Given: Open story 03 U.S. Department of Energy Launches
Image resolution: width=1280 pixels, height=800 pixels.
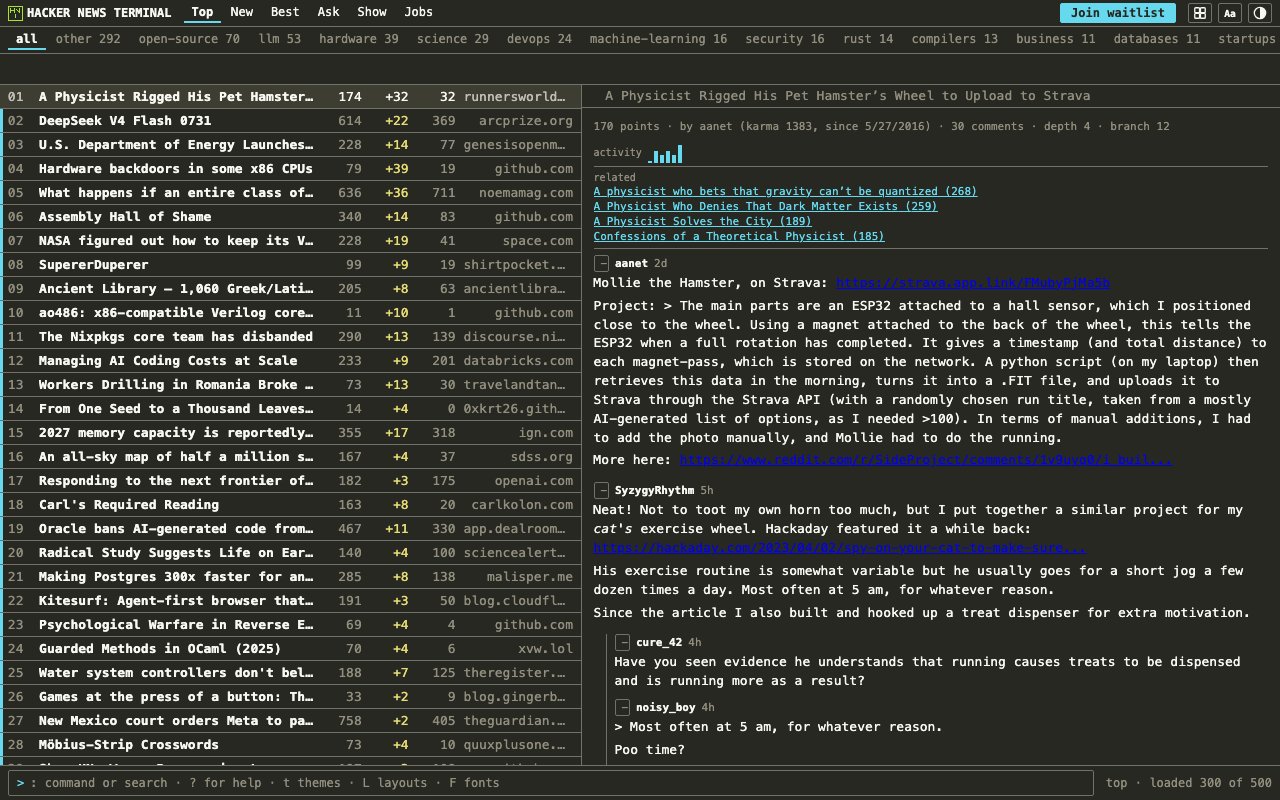Looking at the screenshot, I should coord(290,145).
